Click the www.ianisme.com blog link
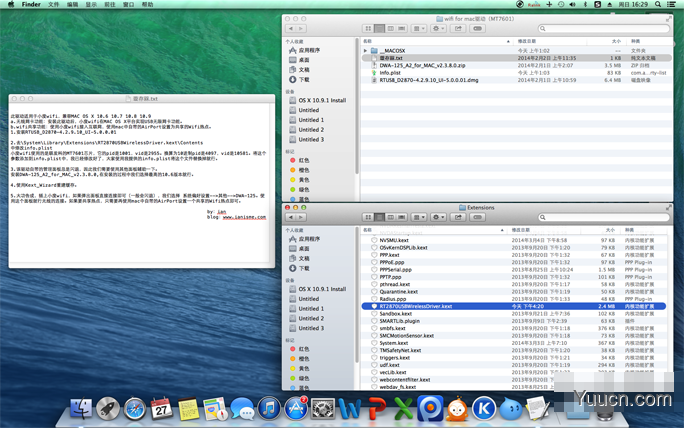 [244, 217]
